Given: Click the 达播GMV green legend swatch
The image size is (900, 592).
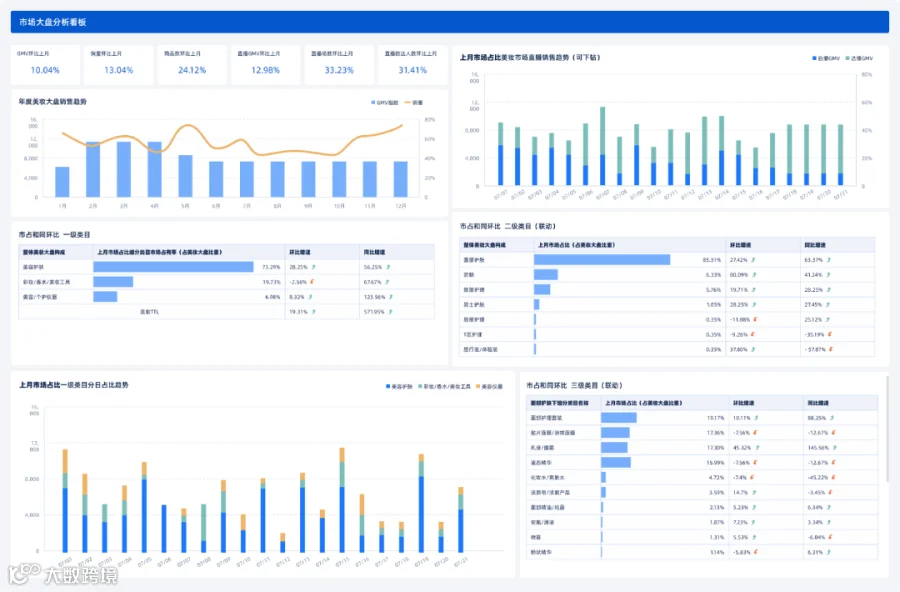Looking at the screenshot, I should (847, 59).
